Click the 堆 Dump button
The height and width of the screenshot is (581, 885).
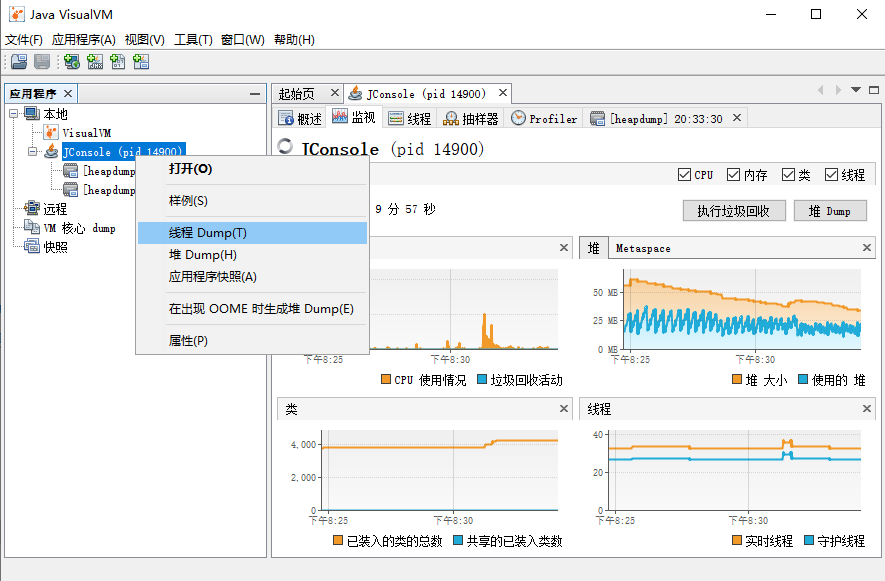(830, 211)
